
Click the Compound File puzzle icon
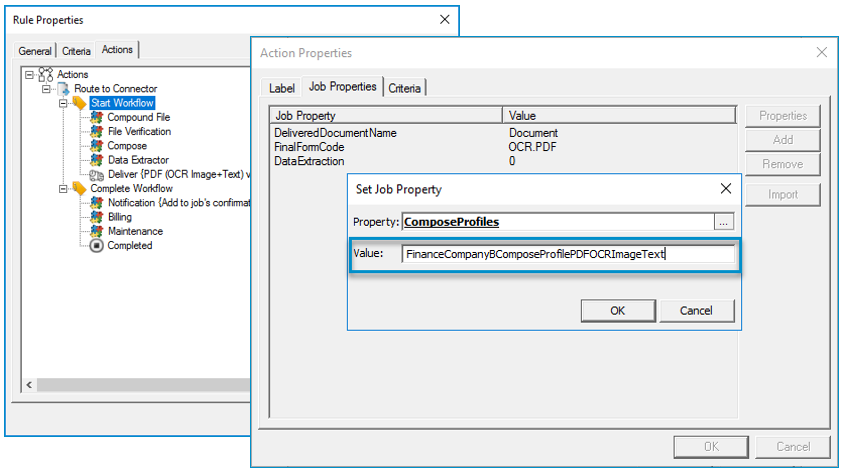97,117
